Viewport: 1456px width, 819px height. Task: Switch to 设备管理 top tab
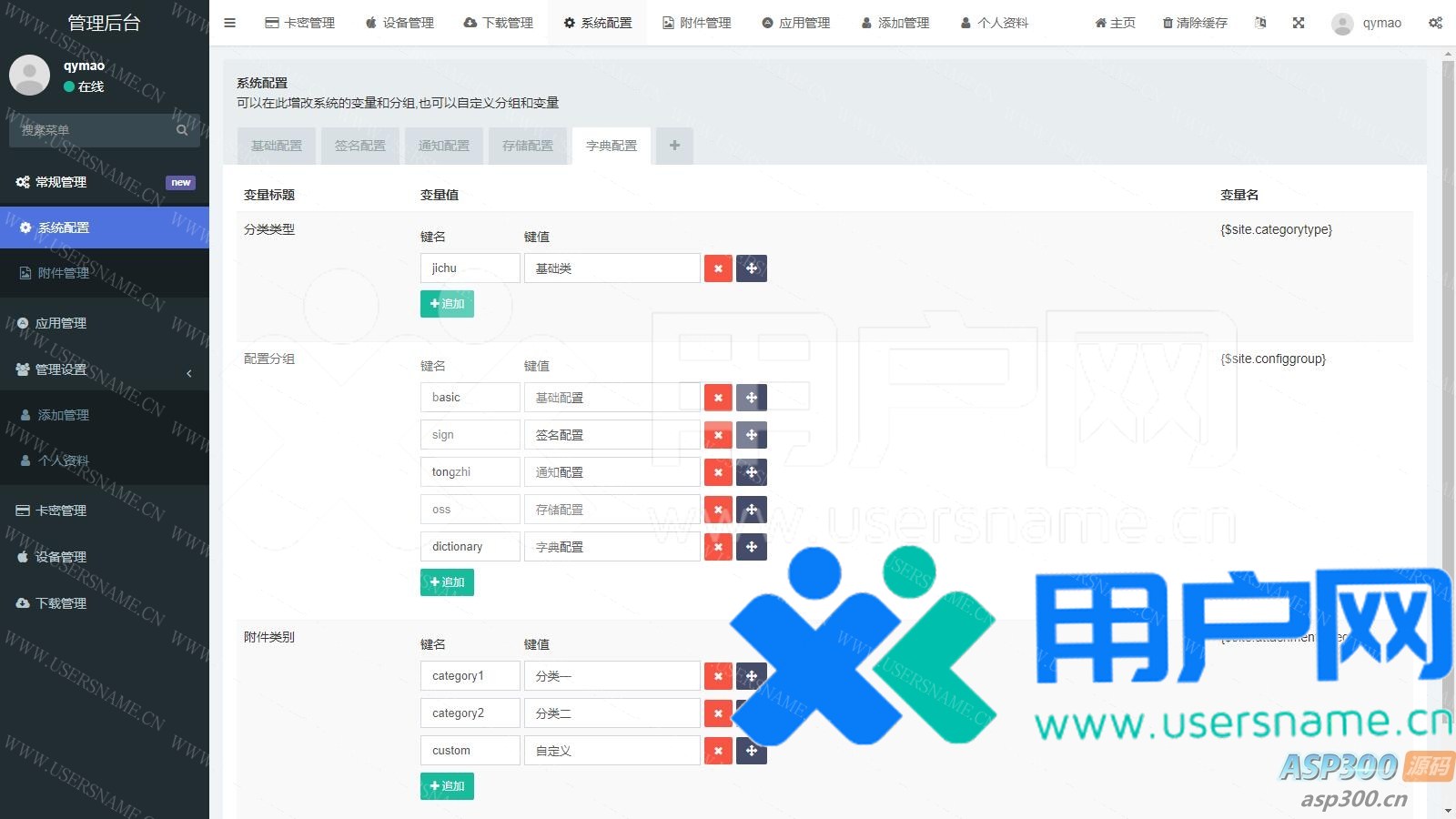coord(399,23)
